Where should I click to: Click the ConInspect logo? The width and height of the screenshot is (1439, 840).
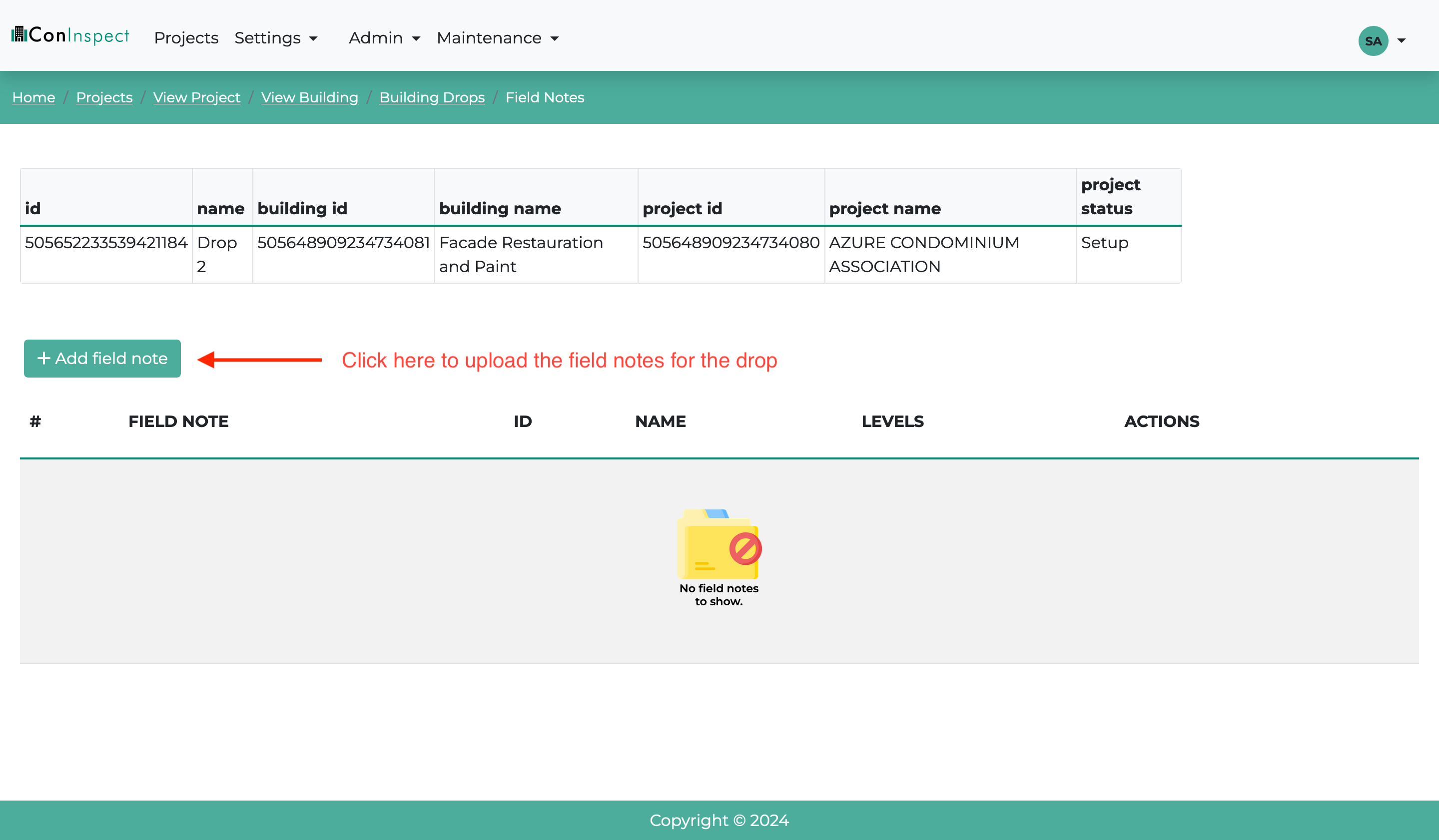[70, 35]
